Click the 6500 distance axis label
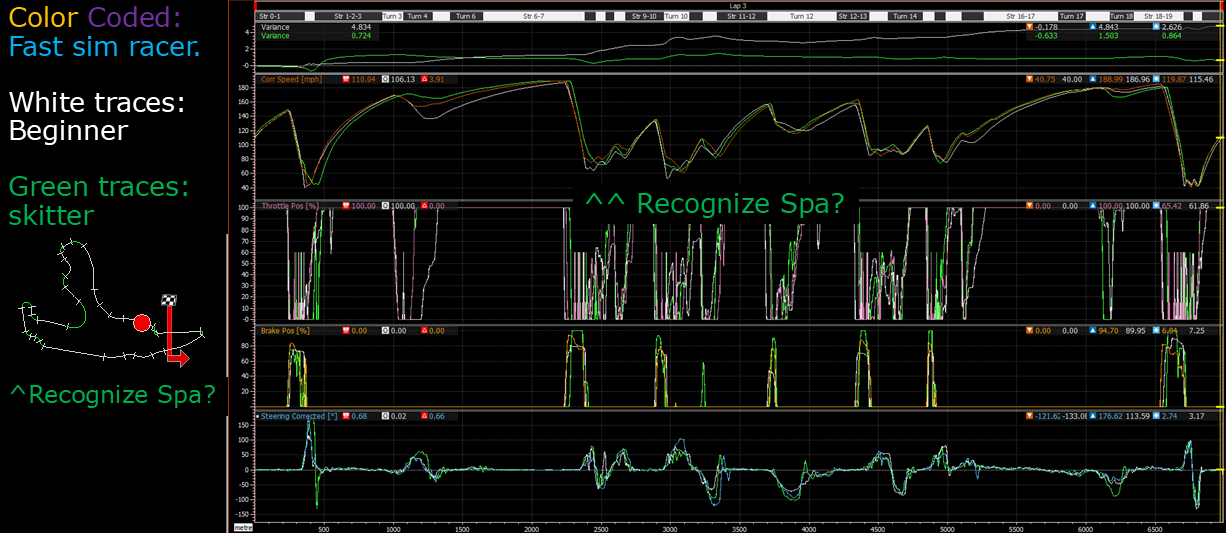 click(x=1153, y=529)
